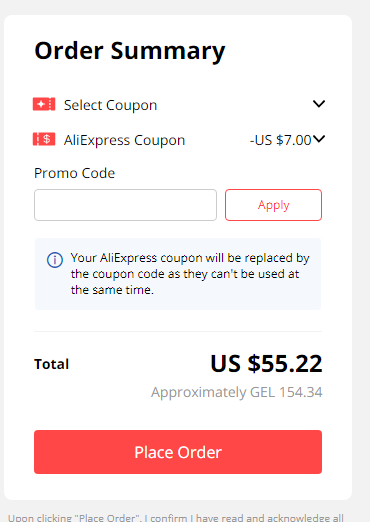This screenshot has height=522, width=370.
Task: Focus the Promo Code input field
Action: (x=125, y=205)
